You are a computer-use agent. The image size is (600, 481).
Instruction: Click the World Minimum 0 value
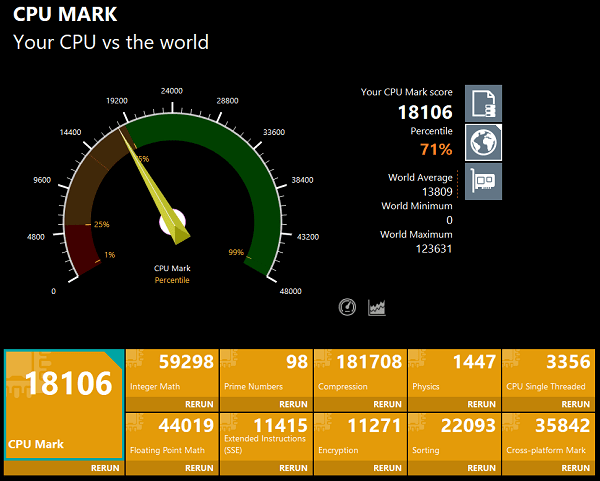coord(449,220)
